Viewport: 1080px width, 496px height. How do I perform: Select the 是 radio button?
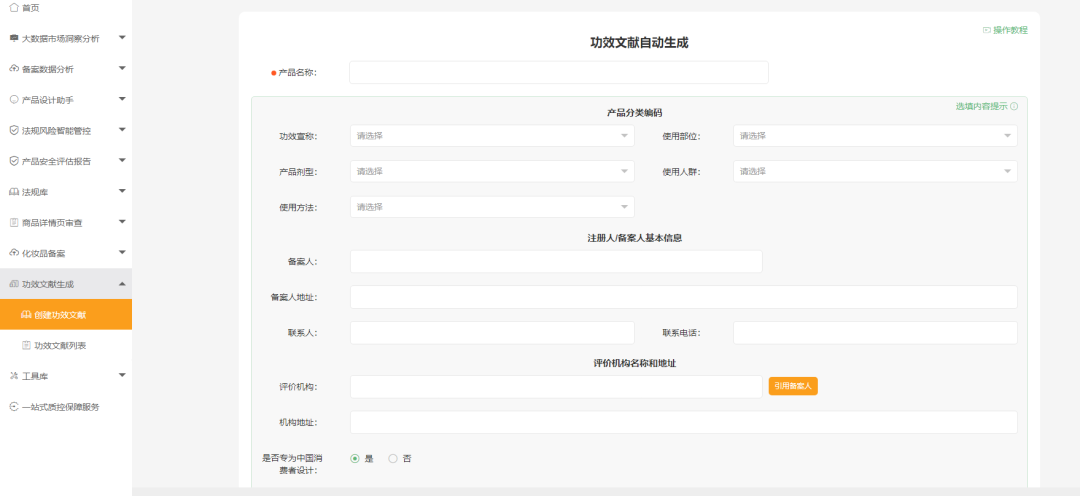(355, 458)
